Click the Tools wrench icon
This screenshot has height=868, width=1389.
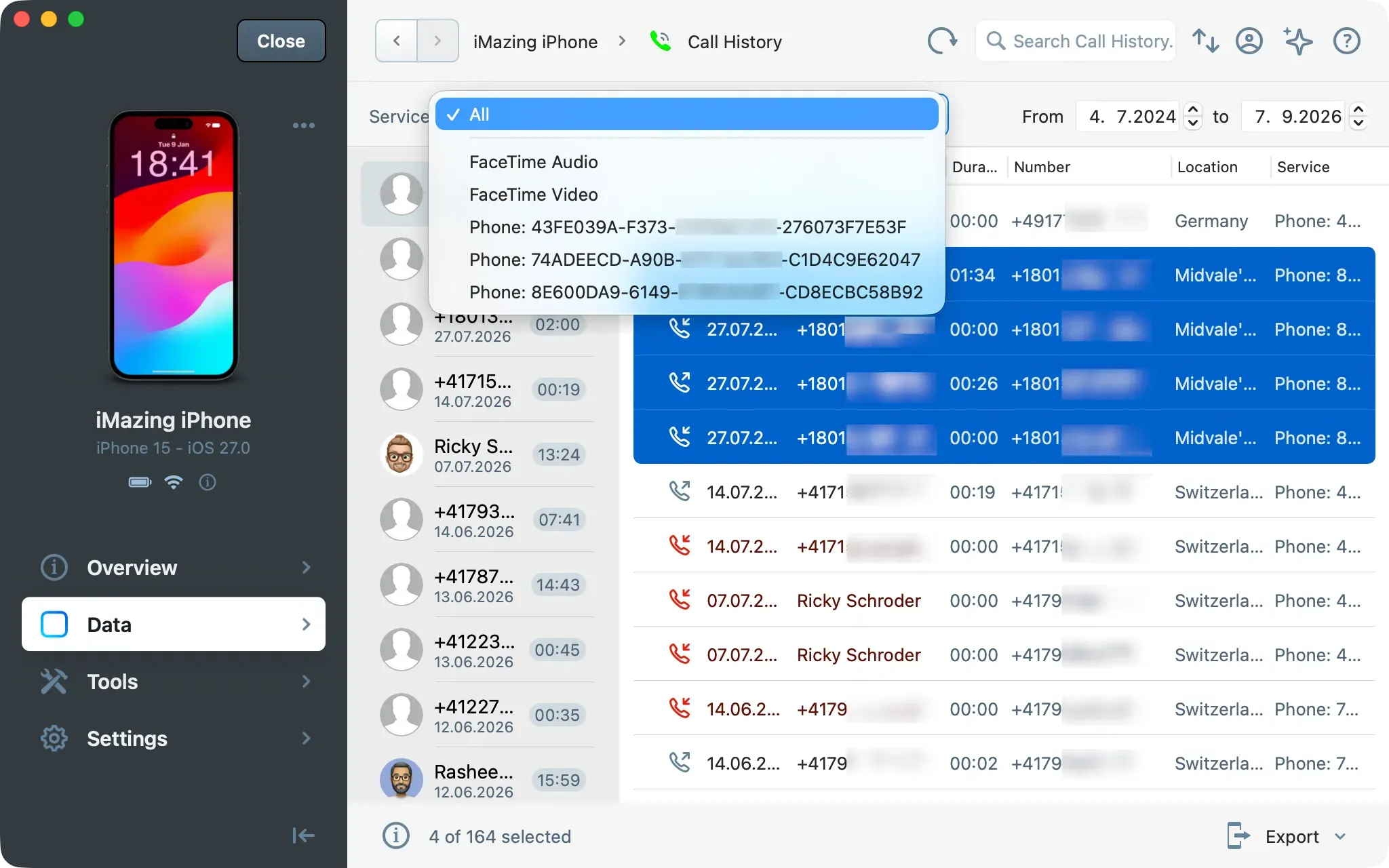click(x=54, y=682)
